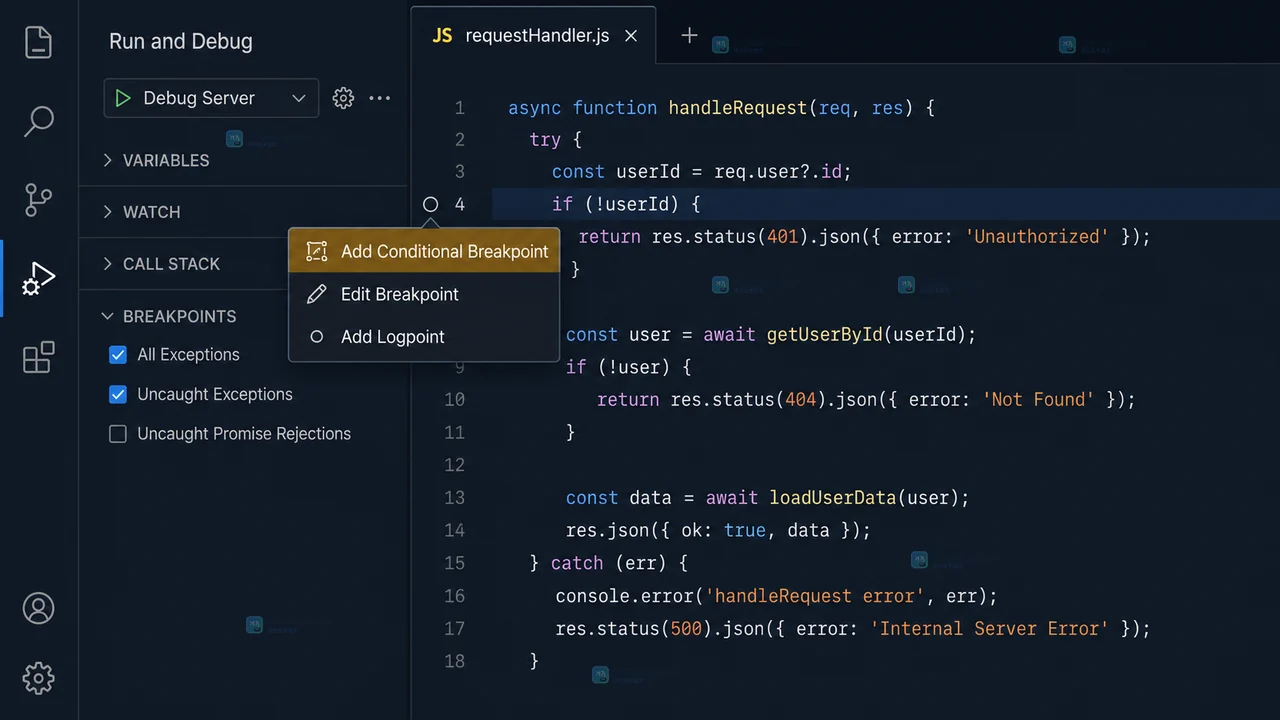Open the Extensions blocks icon
1280x720 pixels.
tap(38, 357)
